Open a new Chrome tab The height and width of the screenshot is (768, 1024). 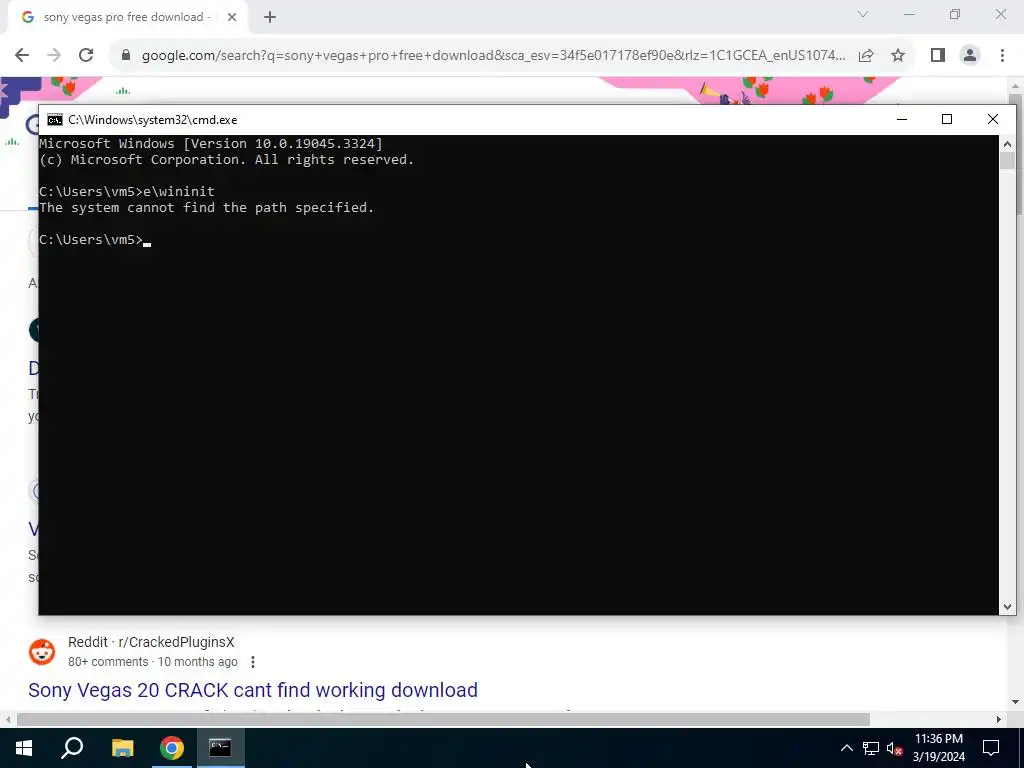270,18
